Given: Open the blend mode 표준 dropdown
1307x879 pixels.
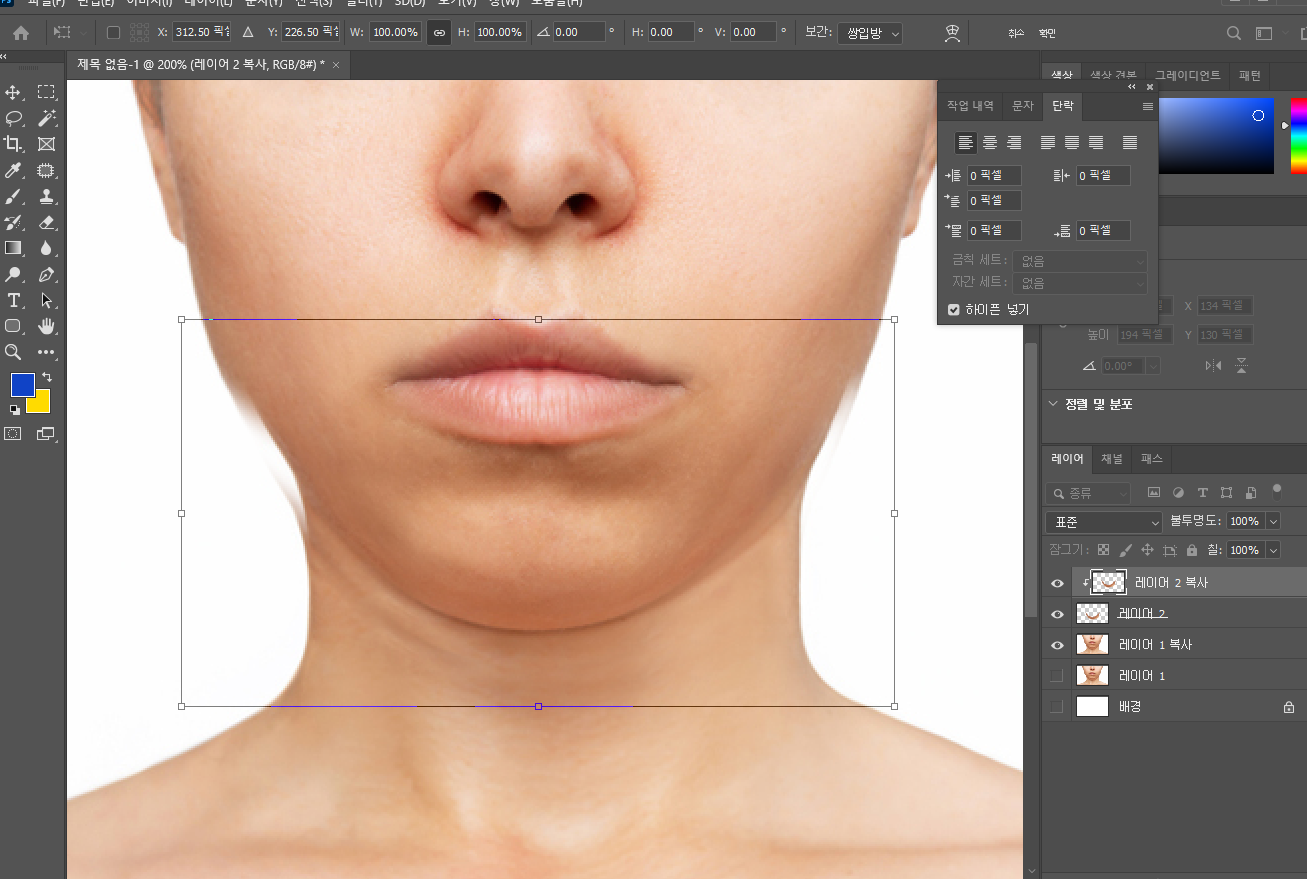Looking at the screenshot, I should pyautogui.click(x=1104, y=522).
